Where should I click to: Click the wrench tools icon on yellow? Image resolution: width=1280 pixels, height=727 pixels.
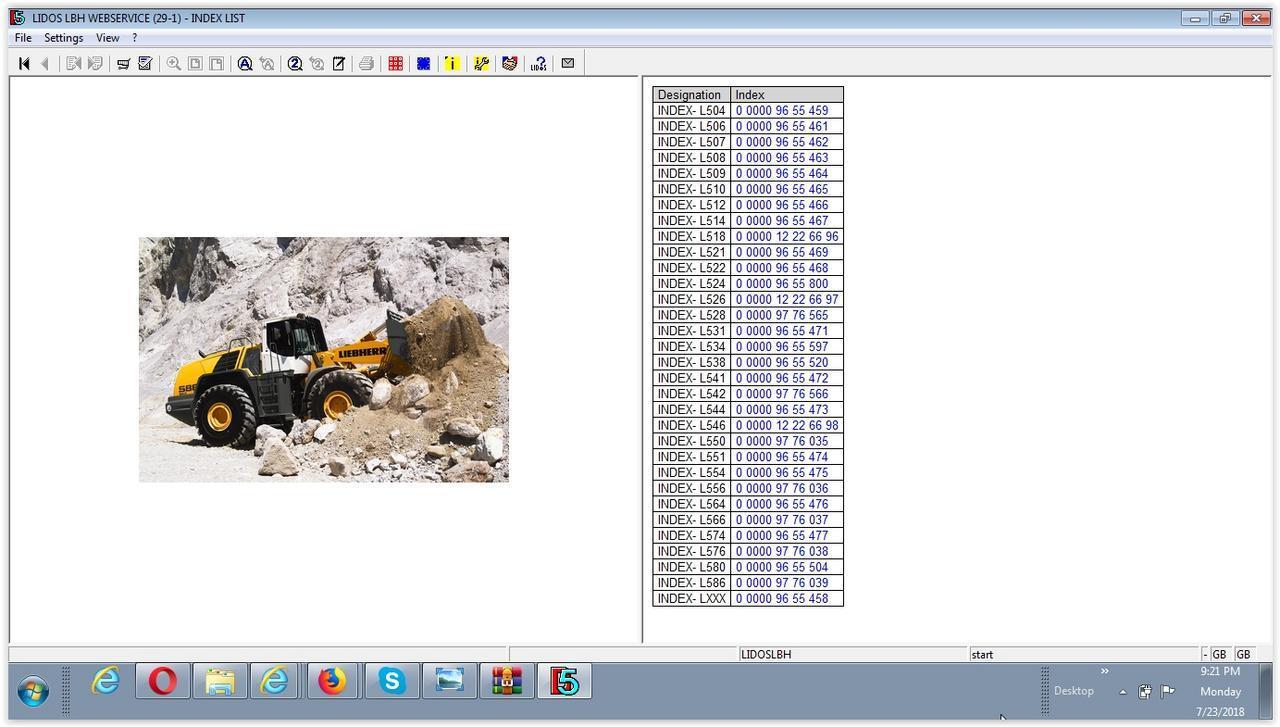481,63
